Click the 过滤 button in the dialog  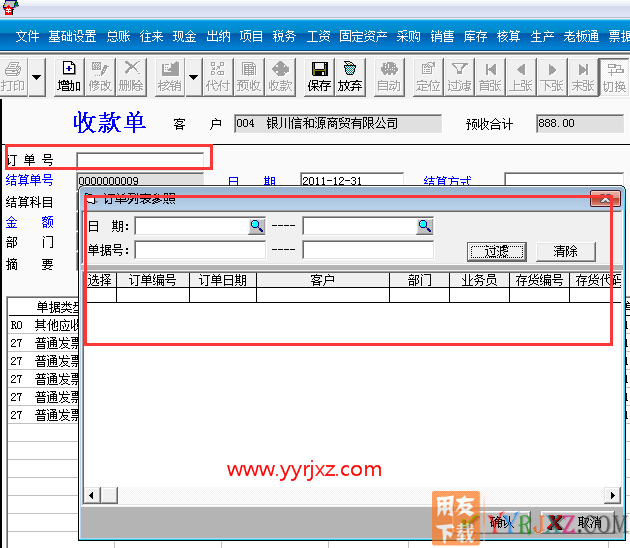click(497, 252)
